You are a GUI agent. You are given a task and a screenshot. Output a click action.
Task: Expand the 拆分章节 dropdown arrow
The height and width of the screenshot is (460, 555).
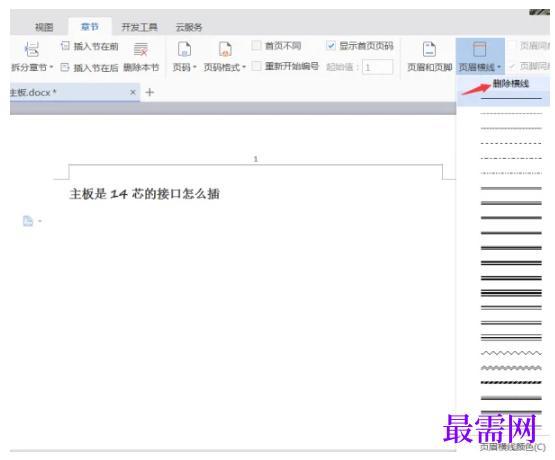click(x=51, y=67)
